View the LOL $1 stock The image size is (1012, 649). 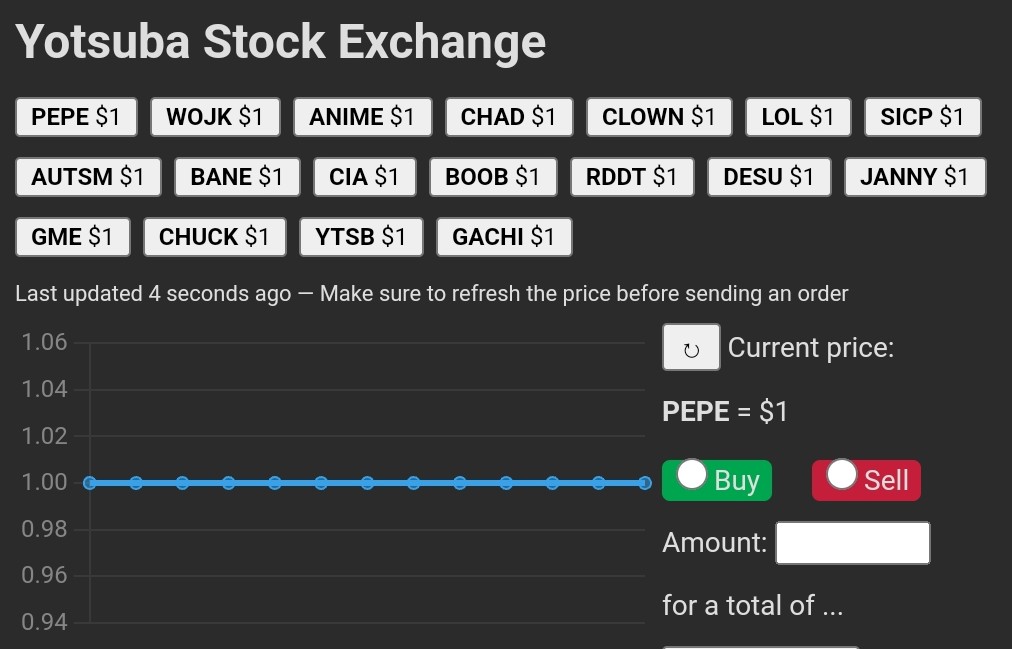(798, 117)
